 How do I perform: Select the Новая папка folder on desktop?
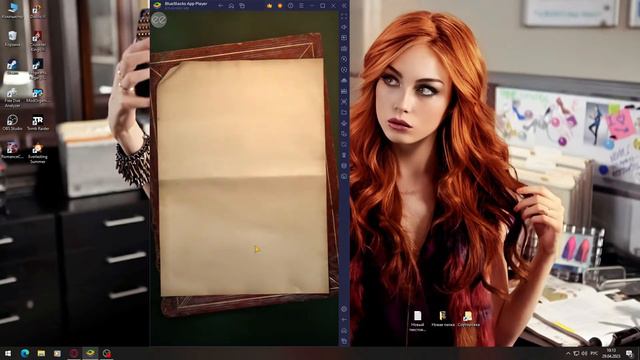pos(443,319)
